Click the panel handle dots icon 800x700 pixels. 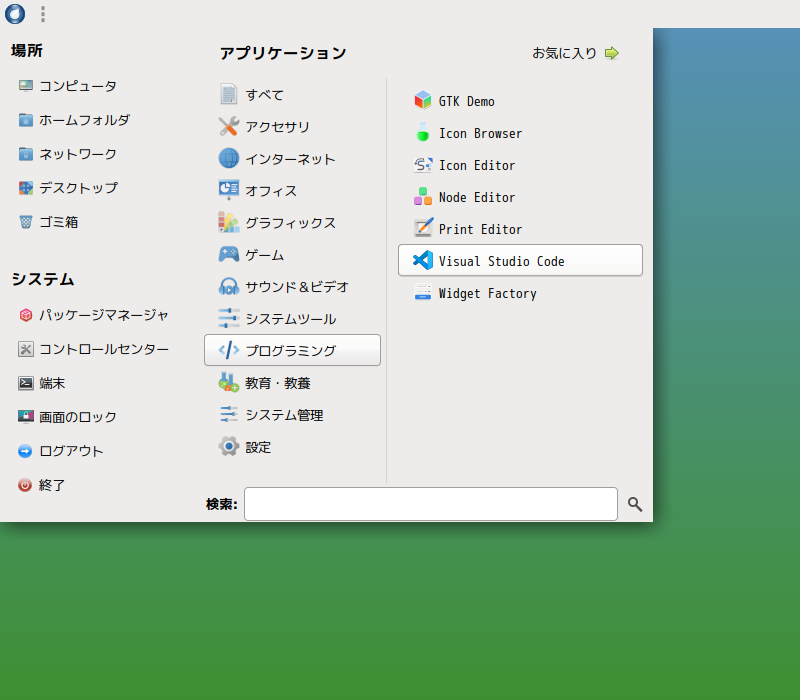(x=43, y=14)
